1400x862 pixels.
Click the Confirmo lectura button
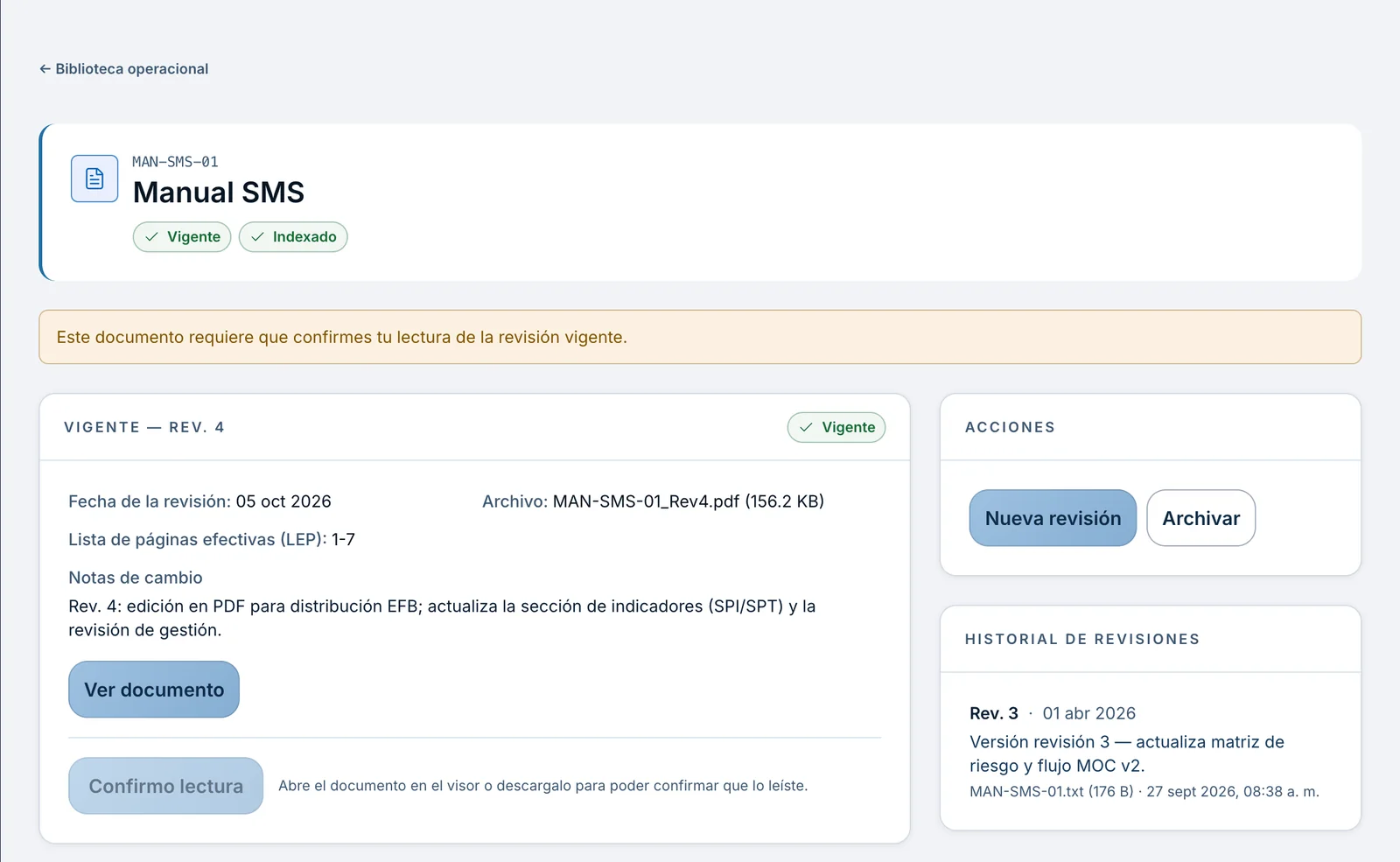pos(166,786)
